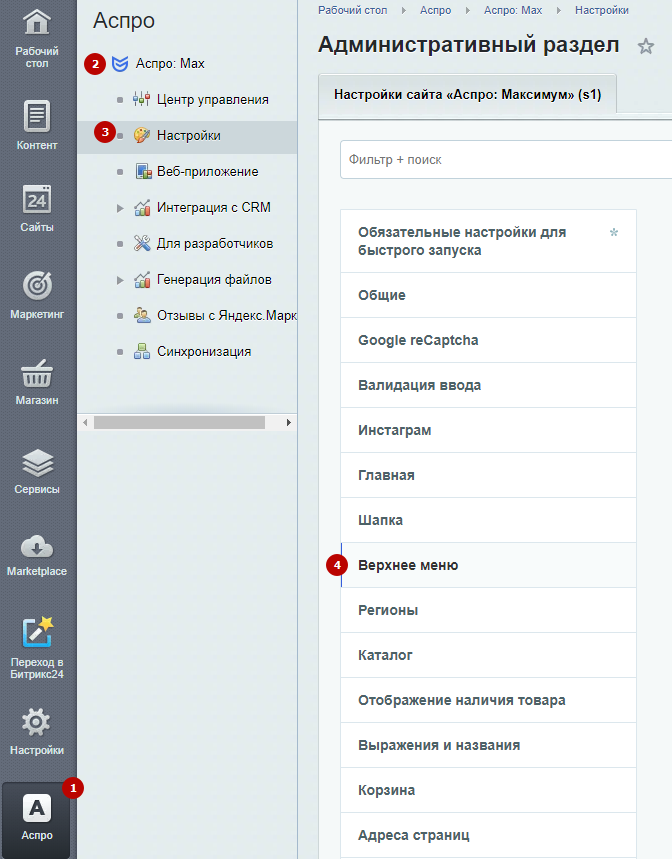Open the Центр управления tree item
This screenshot has height=859, width=672.
212,100
